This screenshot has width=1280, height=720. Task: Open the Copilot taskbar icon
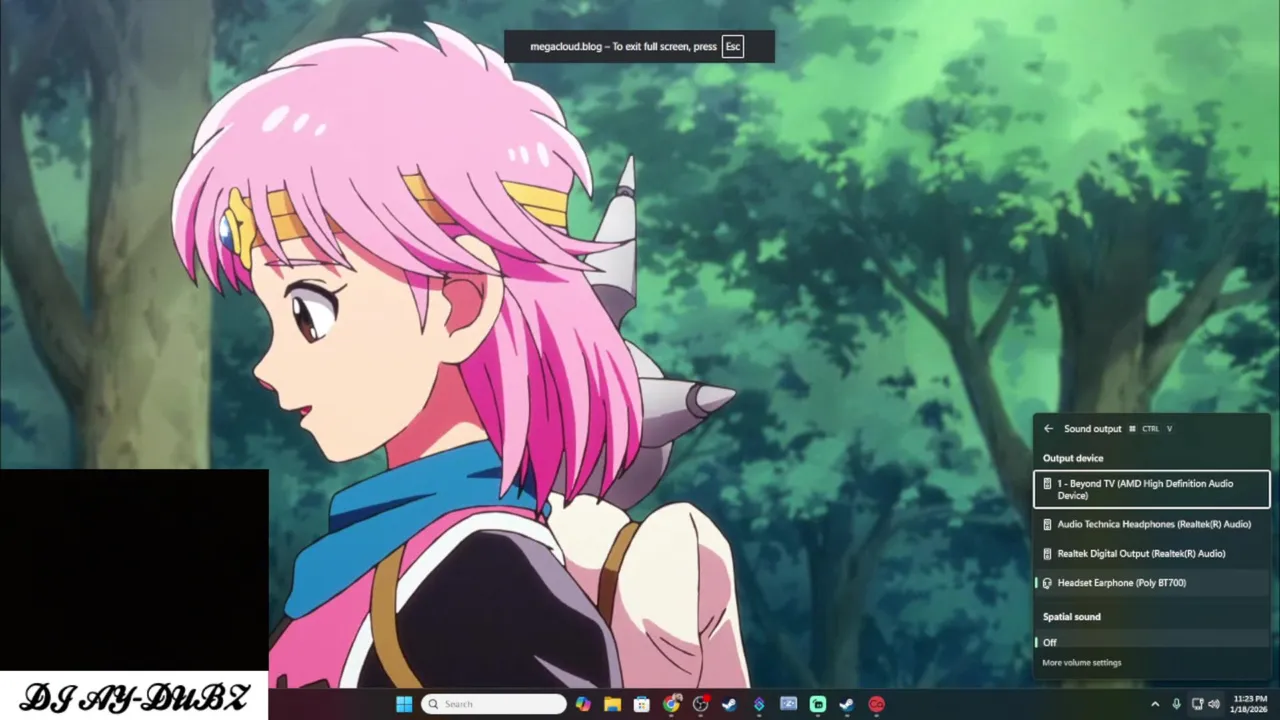point(583,704)
